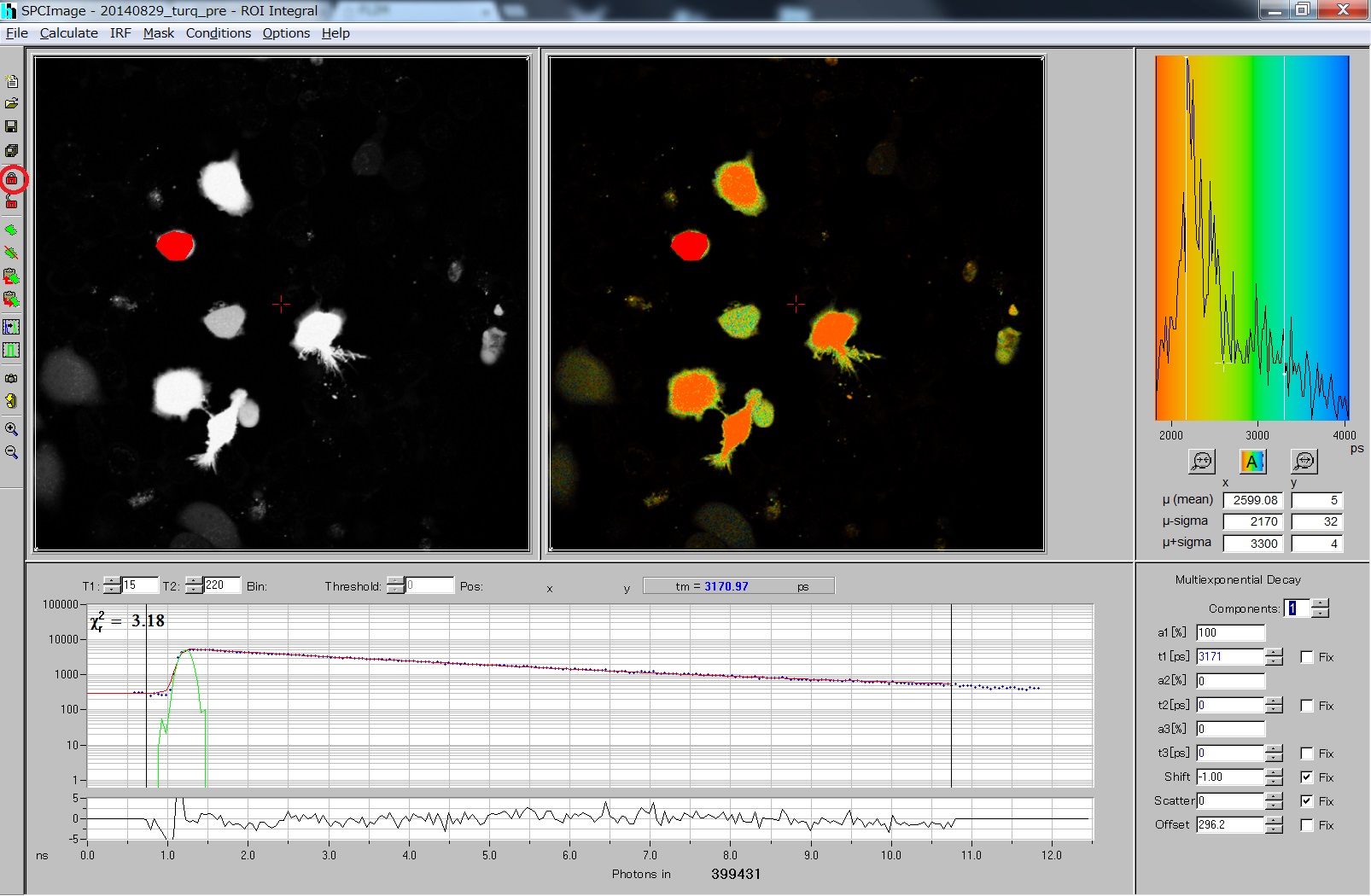Click the tm = 3170.97 ps readout

[738, 586]
